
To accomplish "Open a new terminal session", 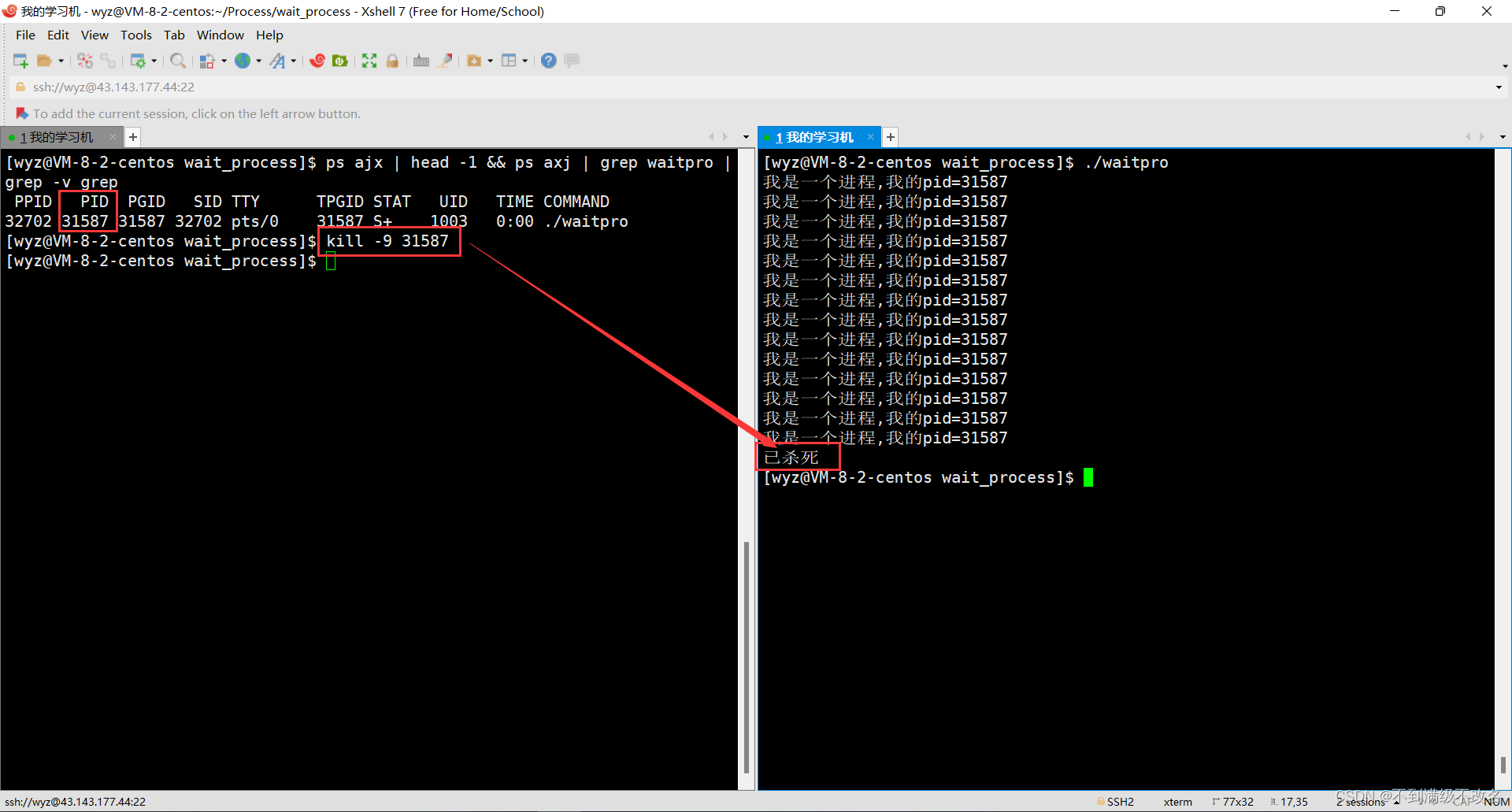I will 20,61.
